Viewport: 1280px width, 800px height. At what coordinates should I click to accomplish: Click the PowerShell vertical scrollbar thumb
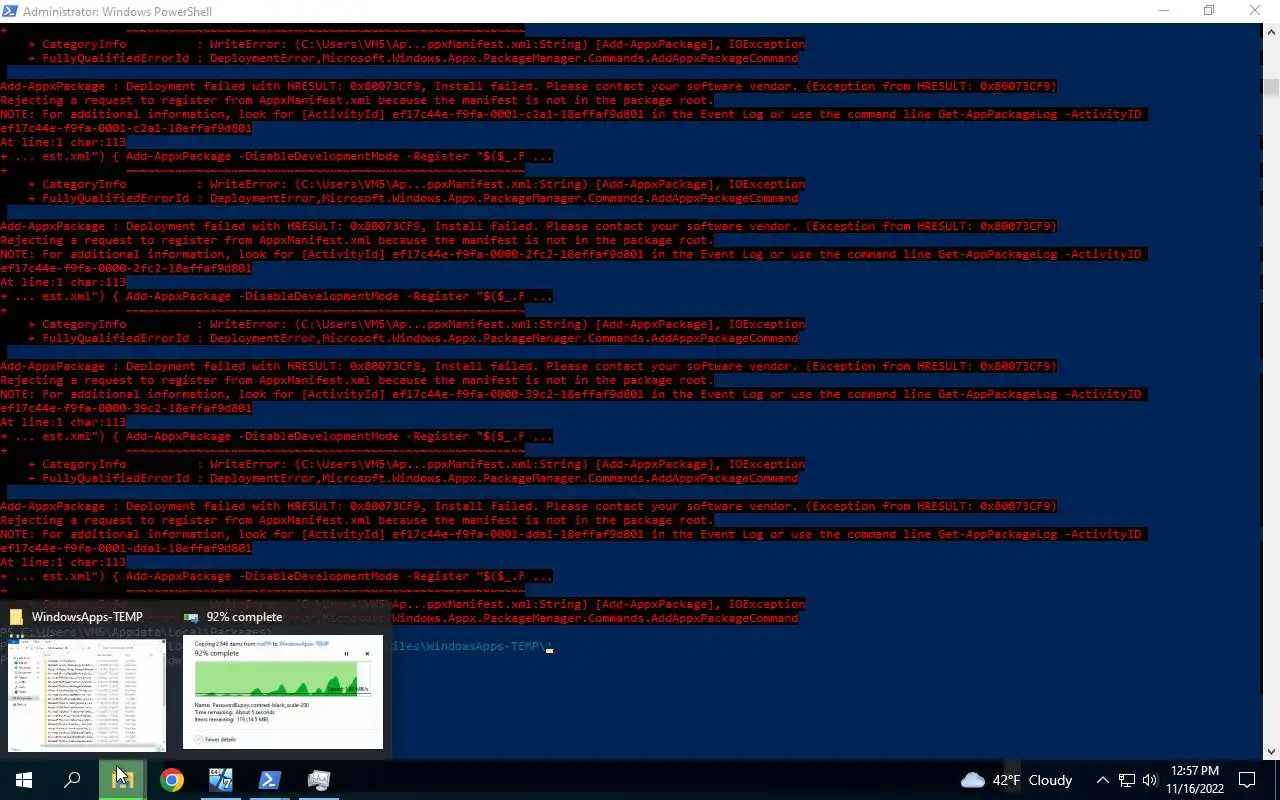click(x=1271, y=87)
